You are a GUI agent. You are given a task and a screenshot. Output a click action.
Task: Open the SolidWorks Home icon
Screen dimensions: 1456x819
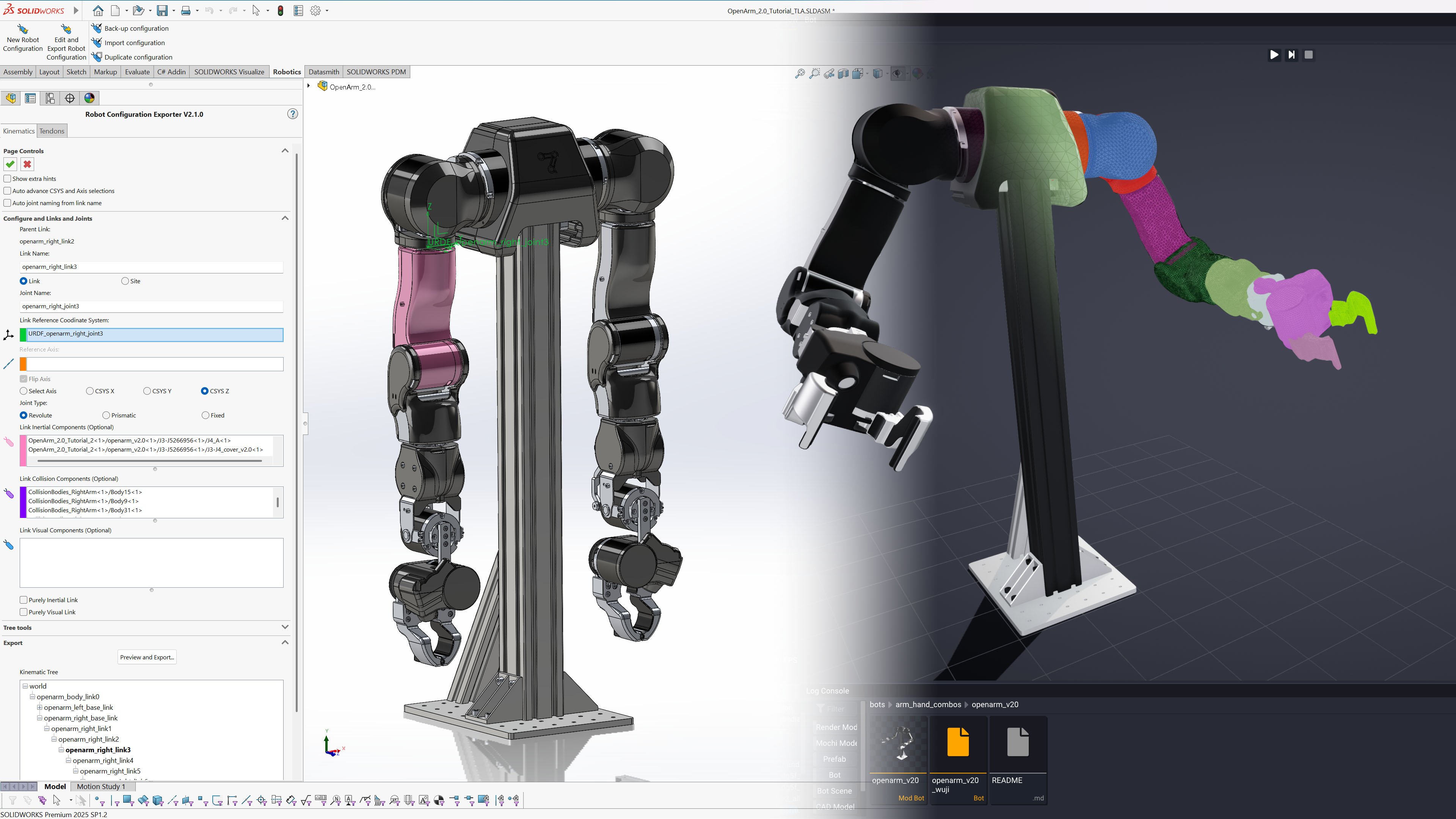point(98,10)
